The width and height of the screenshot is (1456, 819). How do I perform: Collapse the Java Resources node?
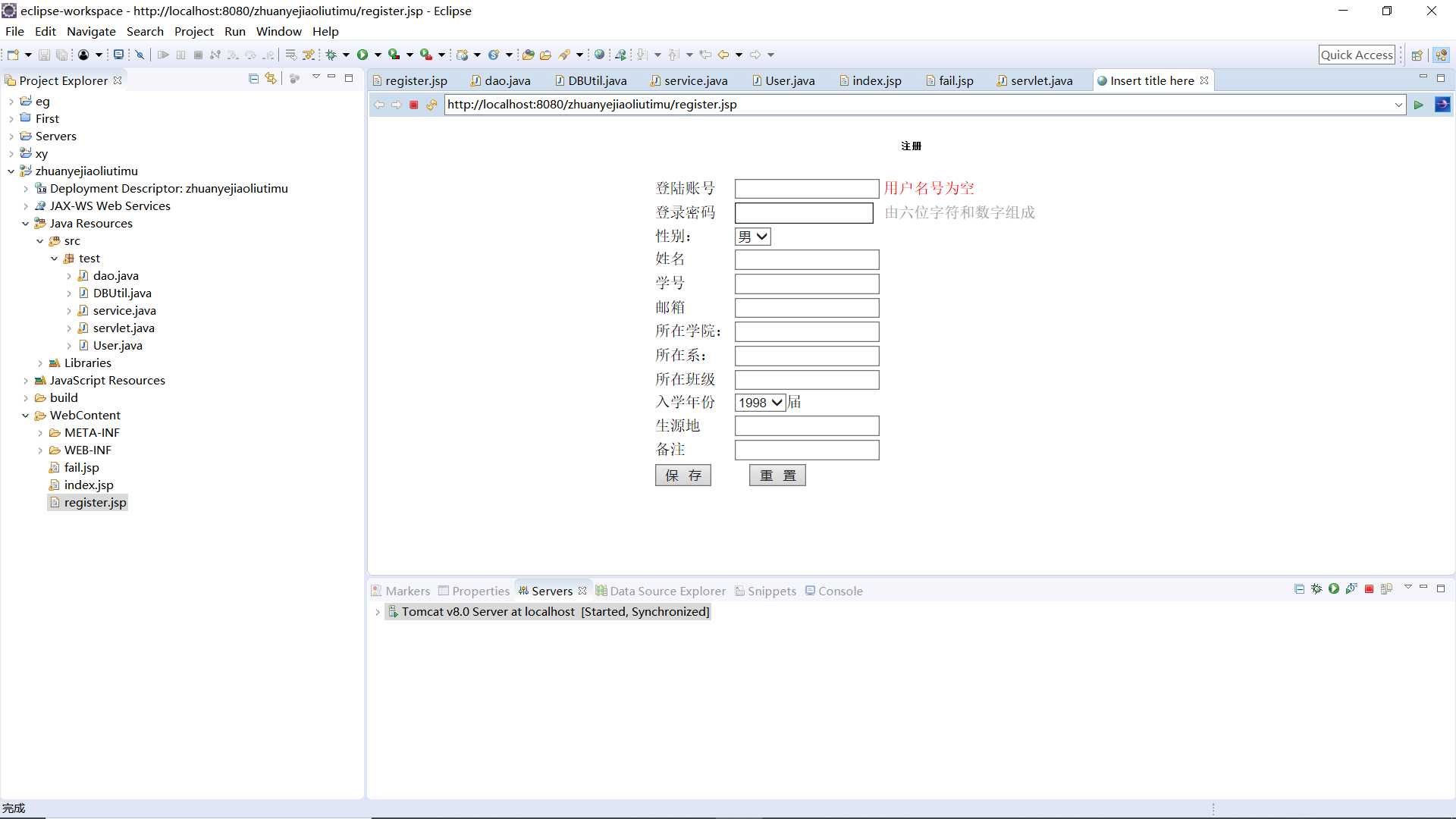25,224
